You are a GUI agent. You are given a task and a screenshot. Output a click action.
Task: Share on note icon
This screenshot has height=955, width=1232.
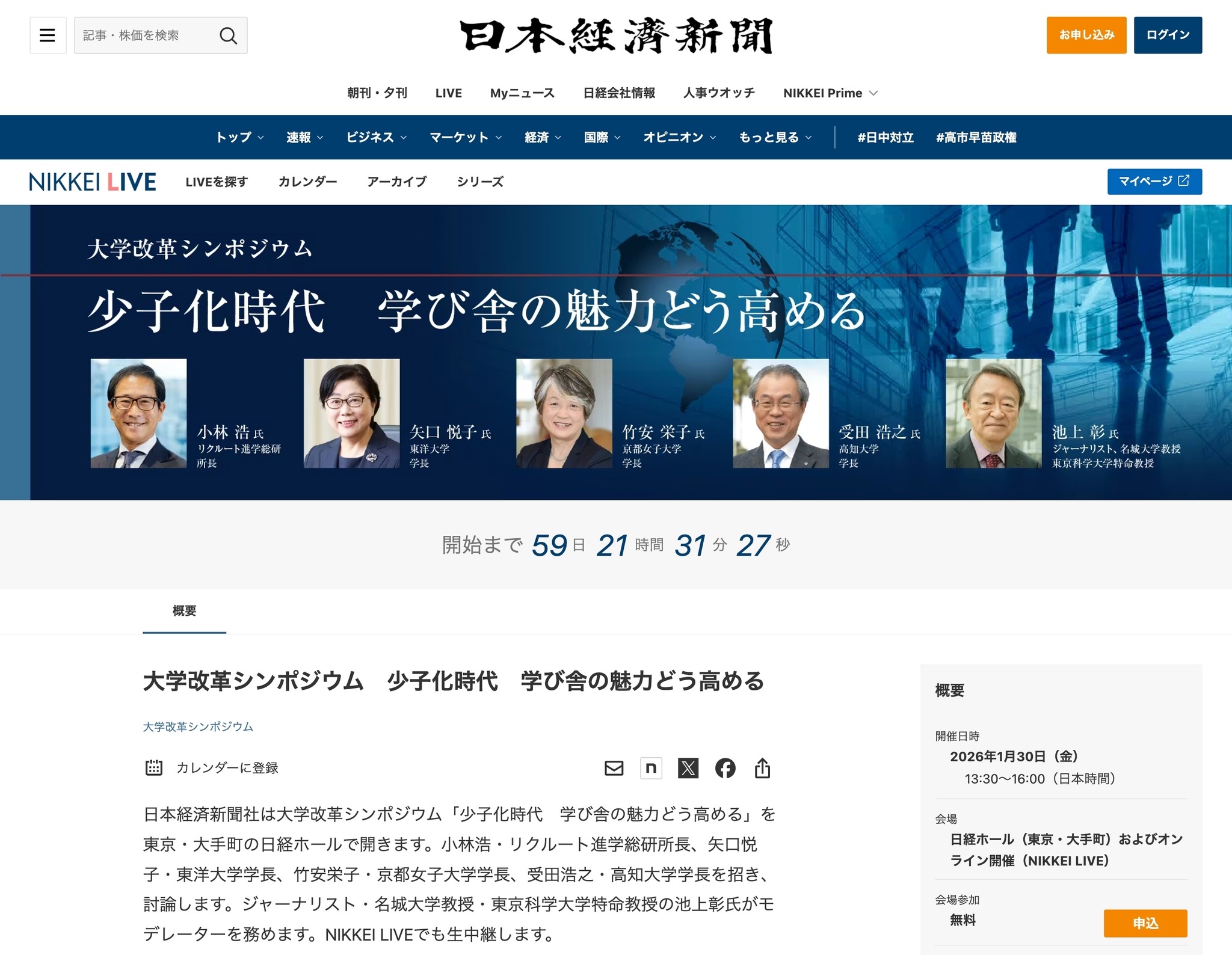click(x=651, y=768)
